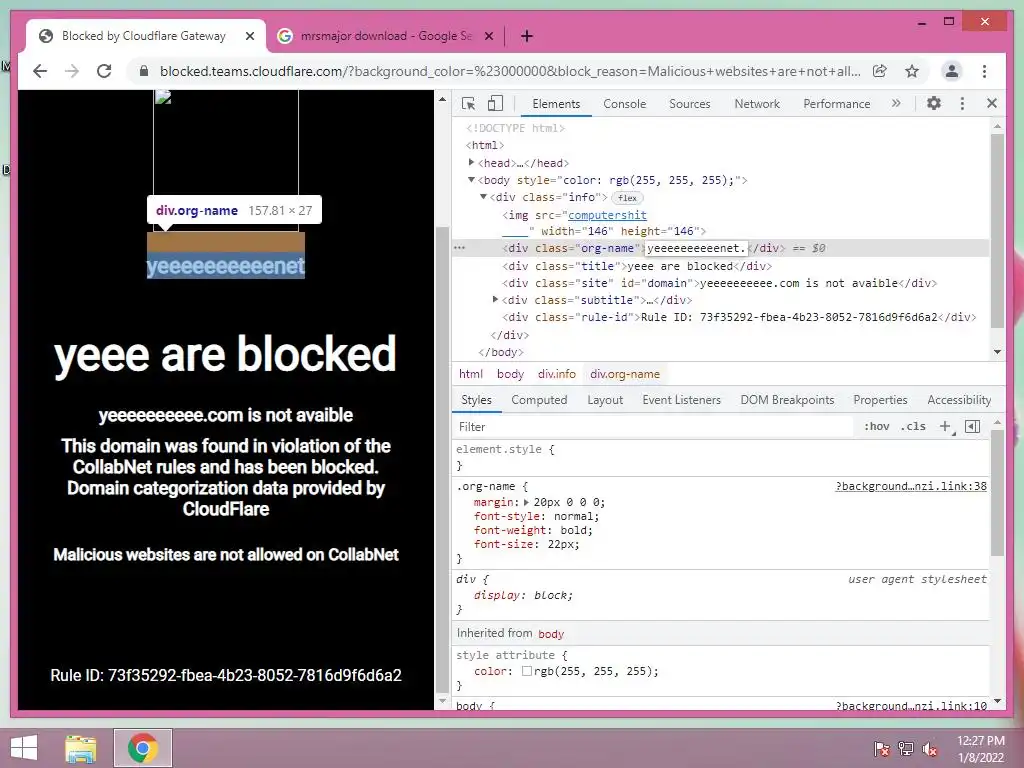Click the div.info breadcrumb
Screen dimensions: 1024x768
(x=557, y=374)
